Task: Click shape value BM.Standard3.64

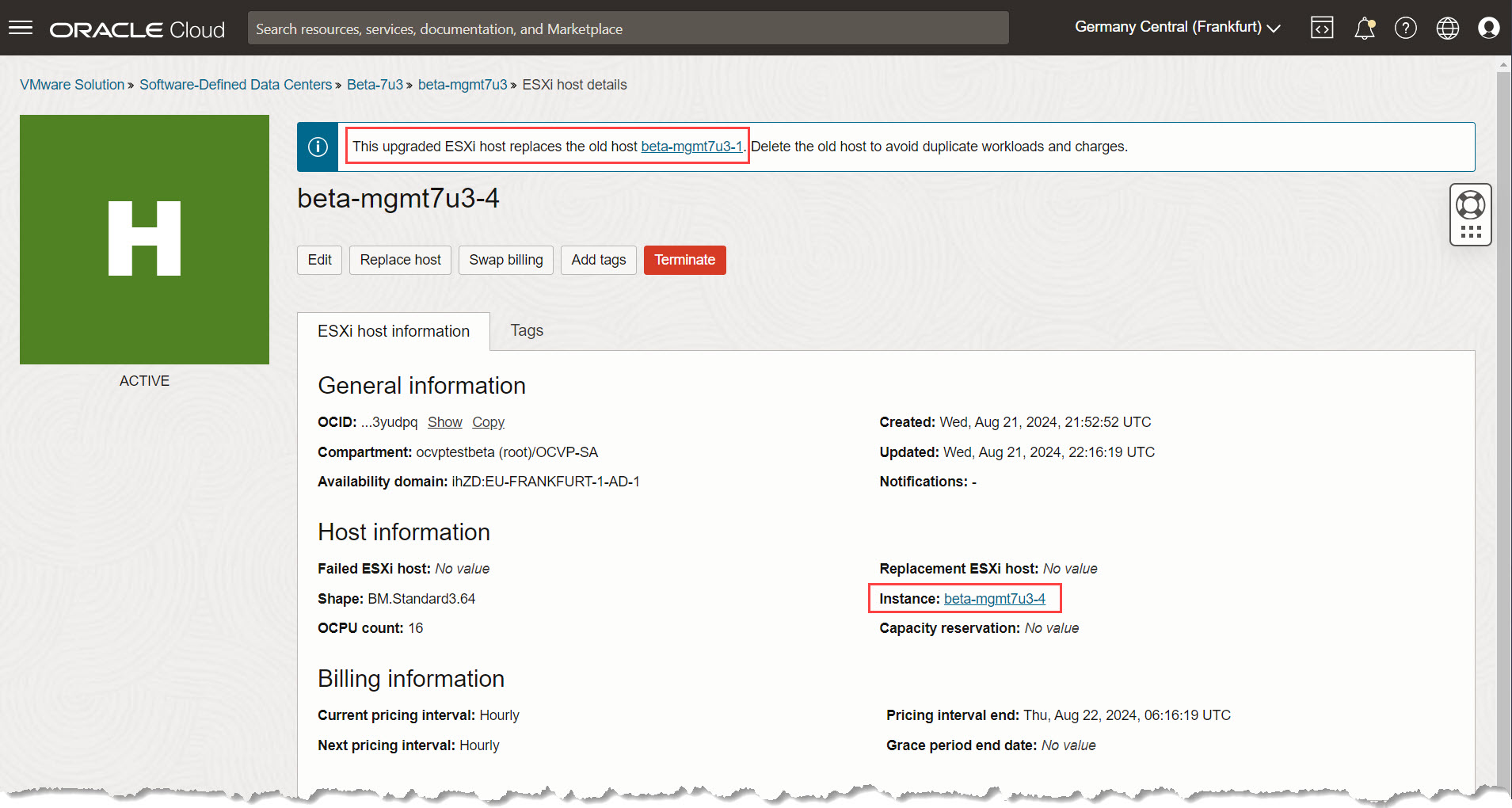Action: coord(421,599)
